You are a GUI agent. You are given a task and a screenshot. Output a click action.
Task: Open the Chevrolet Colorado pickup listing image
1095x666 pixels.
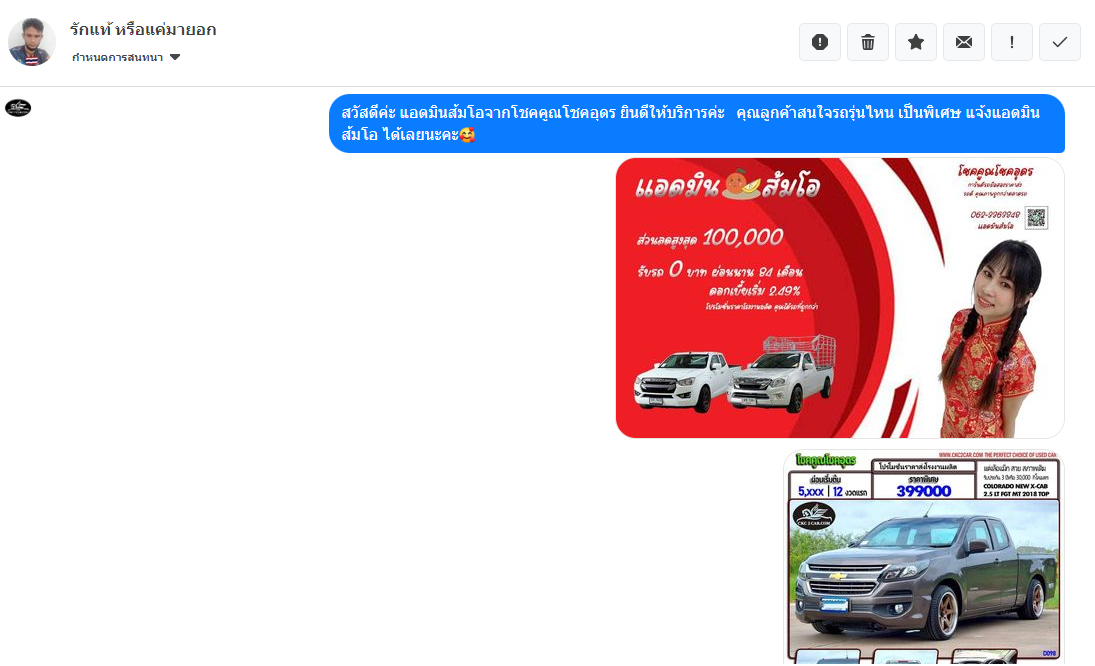coord(924,557)
